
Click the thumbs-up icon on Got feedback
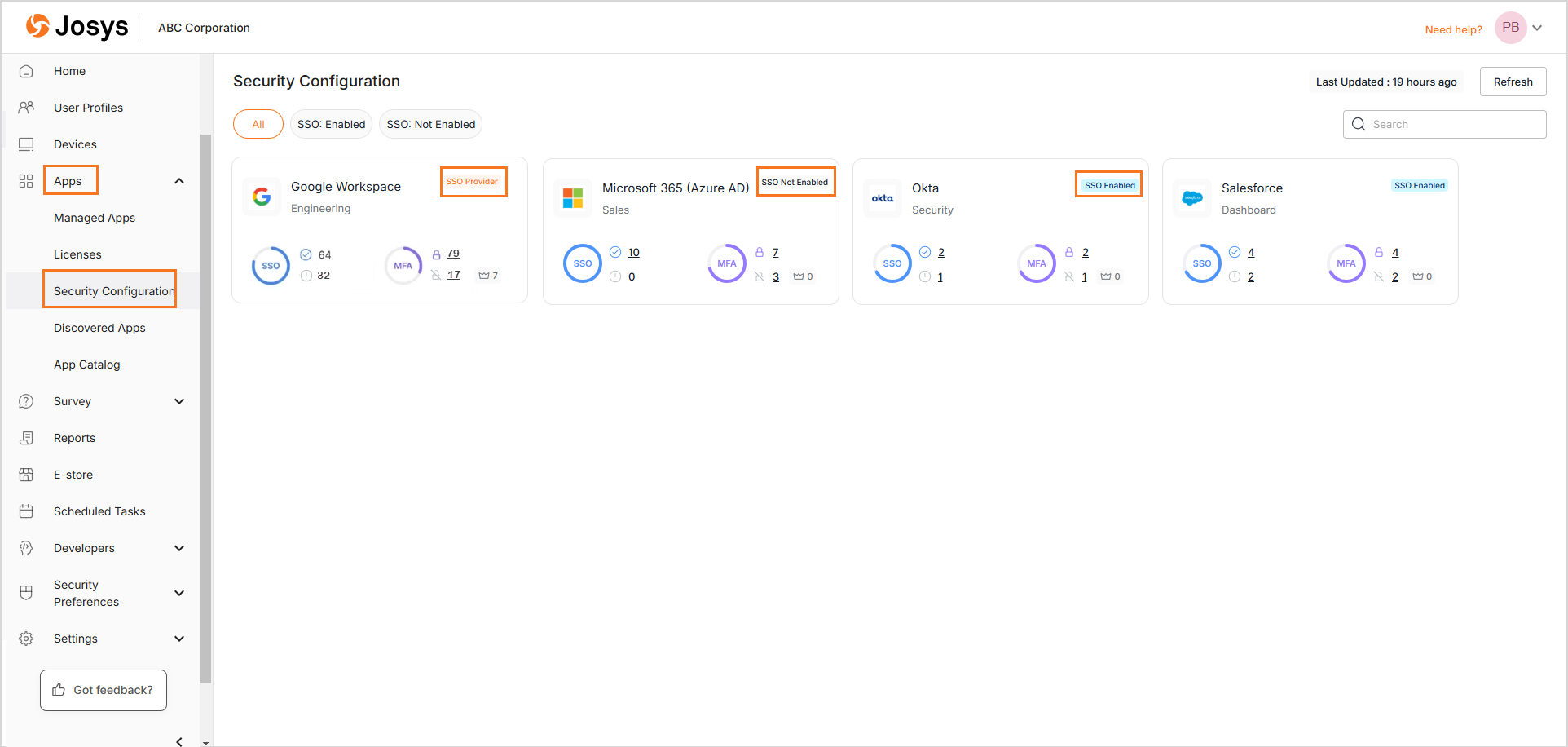click(x=59, y=690)
